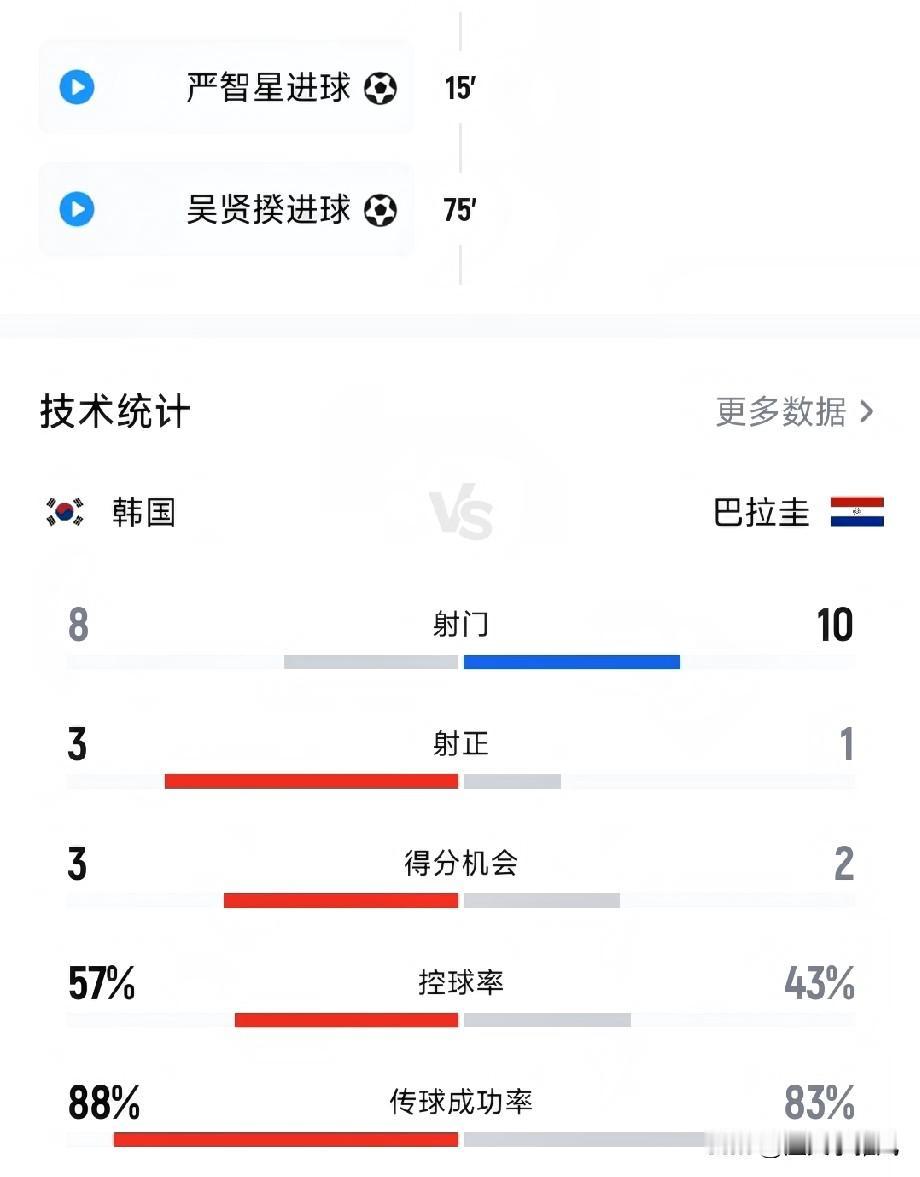Click the red 射正 bar for Korea

(x=311, y=781)
